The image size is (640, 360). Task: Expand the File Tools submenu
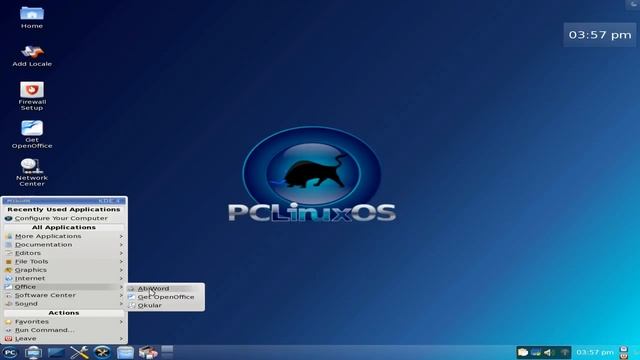pyautogui.click(x=64, y=262)
